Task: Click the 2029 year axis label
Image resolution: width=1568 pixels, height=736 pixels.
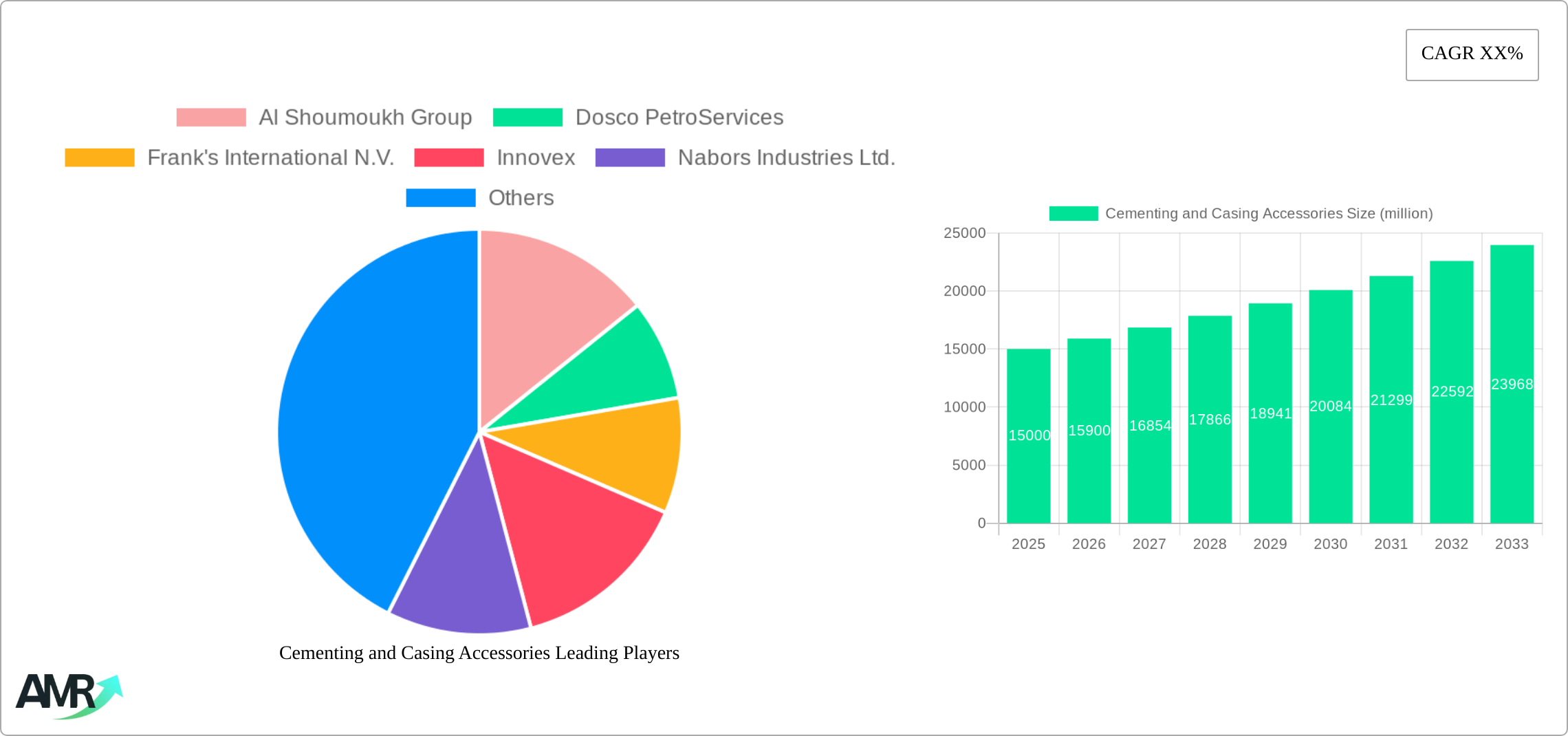Action: [1270, 544]
